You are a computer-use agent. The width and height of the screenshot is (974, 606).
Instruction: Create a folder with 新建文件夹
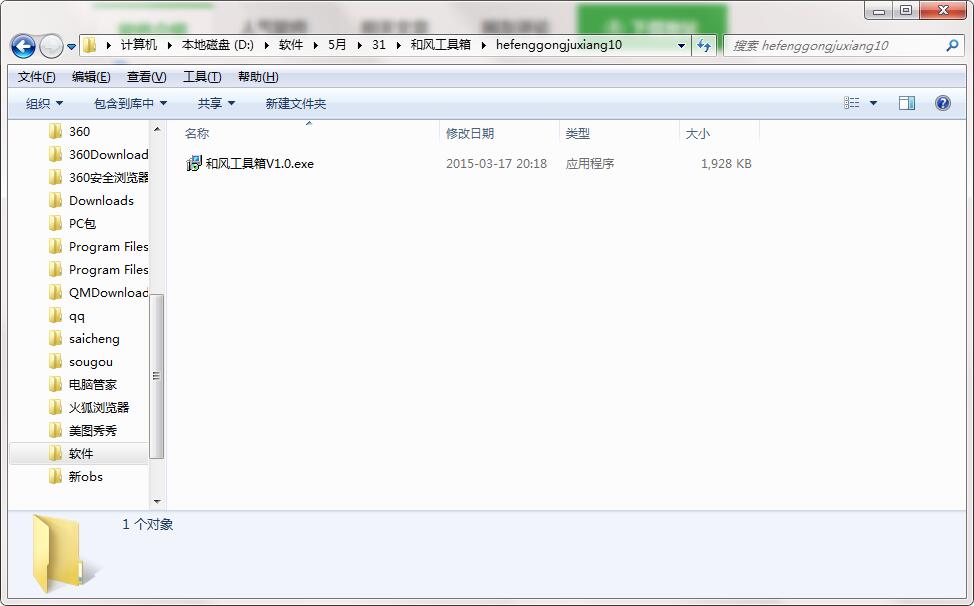point(296,103)
